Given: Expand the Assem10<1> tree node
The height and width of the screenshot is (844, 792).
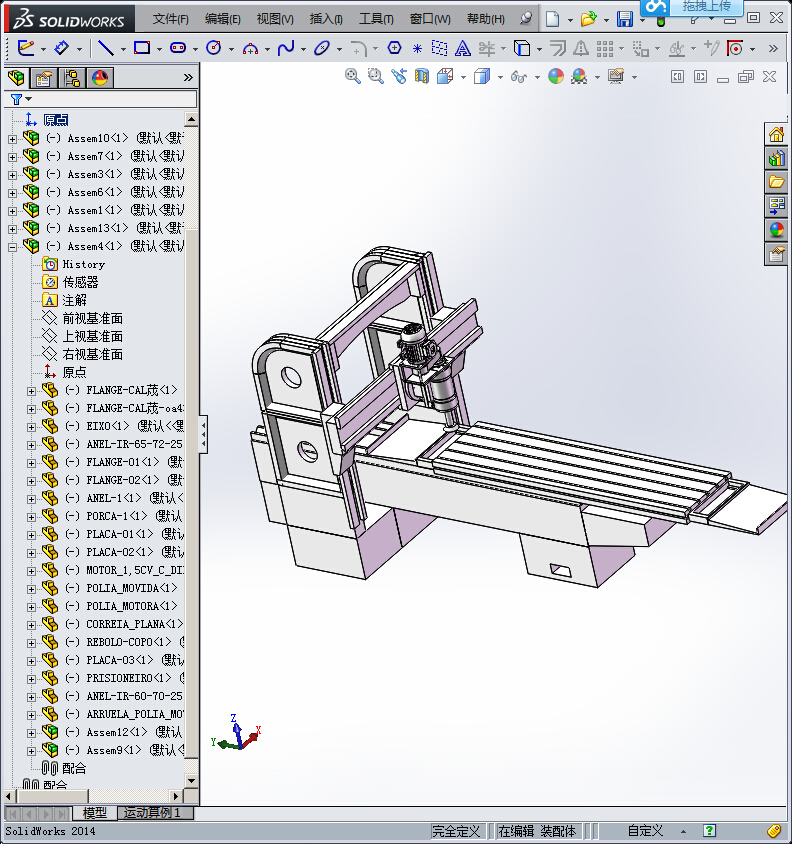Looking at the screenshot, I should [12, 139].
